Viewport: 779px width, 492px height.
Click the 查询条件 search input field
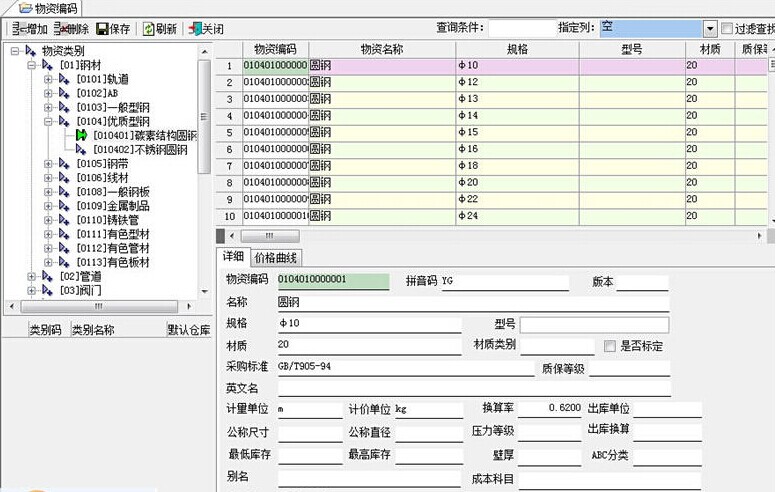522,28
